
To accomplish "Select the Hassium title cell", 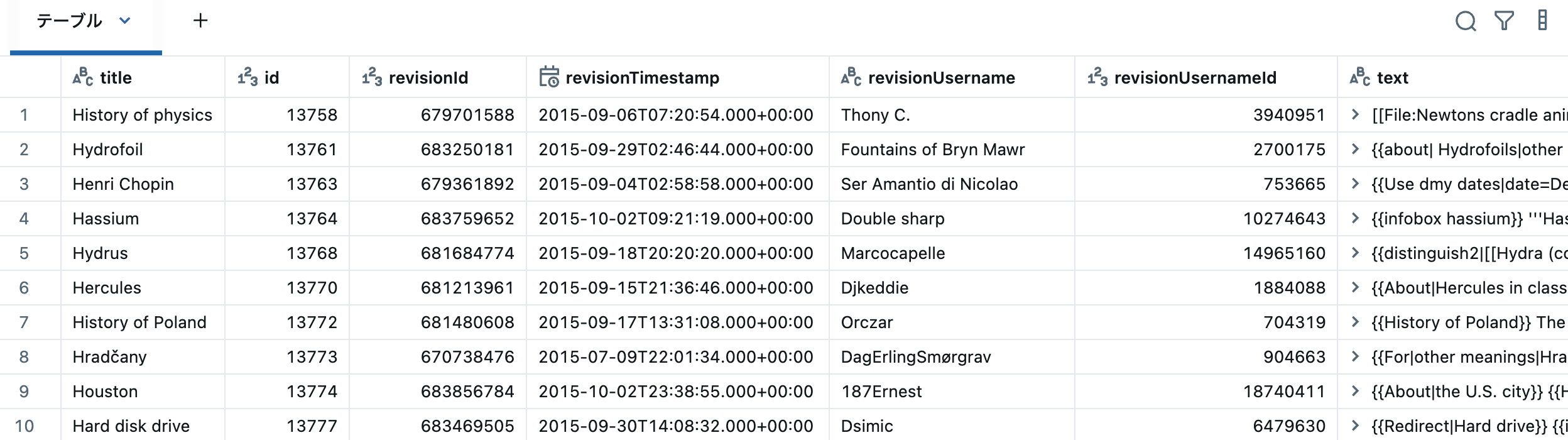I will (143, 219).
